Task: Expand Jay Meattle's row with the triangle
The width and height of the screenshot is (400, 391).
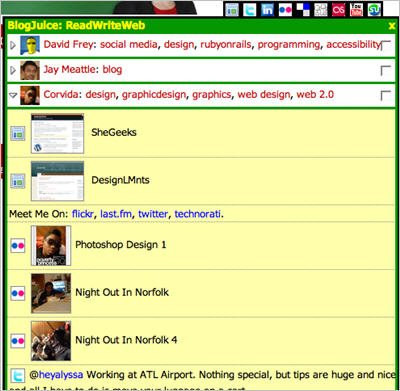Action: (13, 70)
